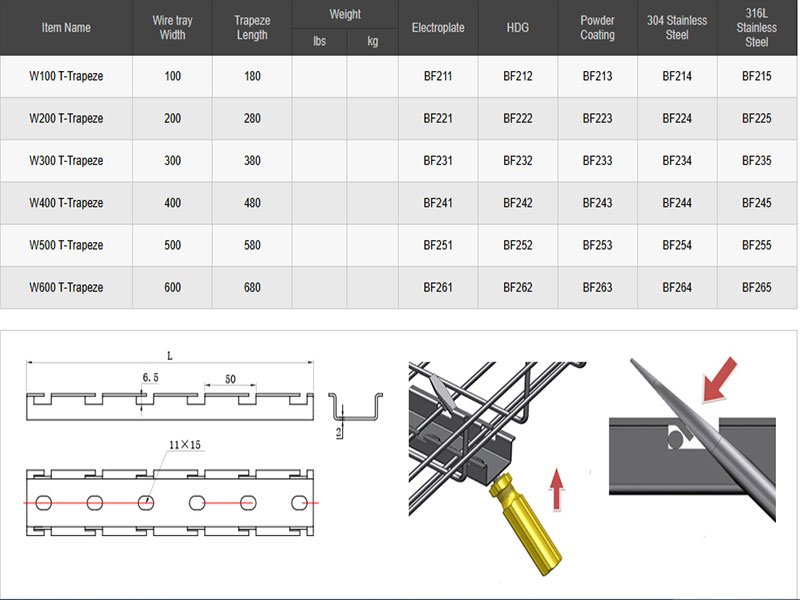Viewport: 800px width, 600px height.
Task: Click the Item Name column header
Action: click(x=66, y=28)
